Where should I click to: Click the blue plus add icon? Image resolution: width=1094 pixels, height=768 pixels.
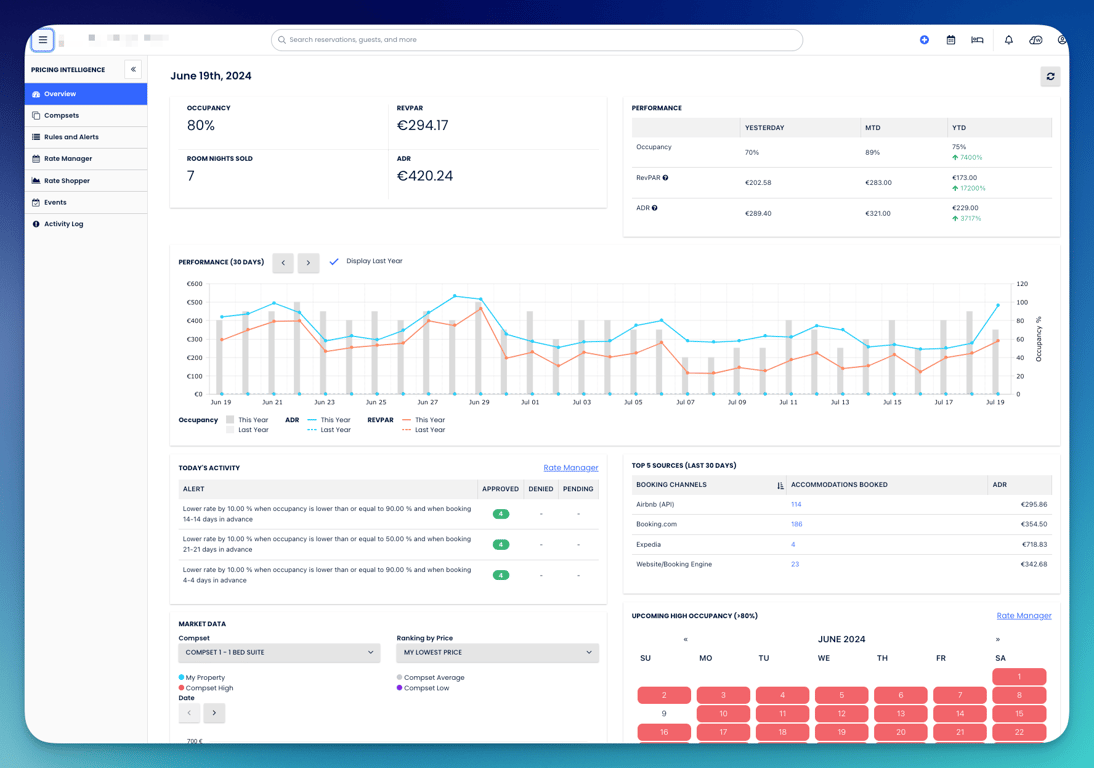pyautogui.click(x=924, y=40)
